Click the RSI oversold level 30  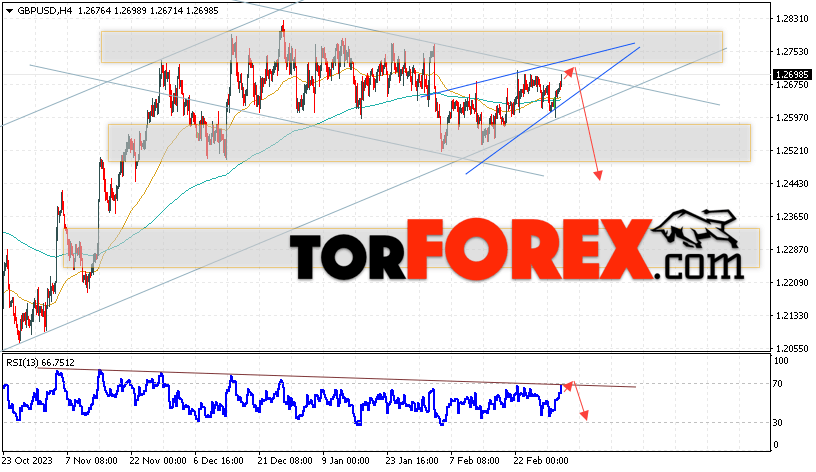[777, 423]
